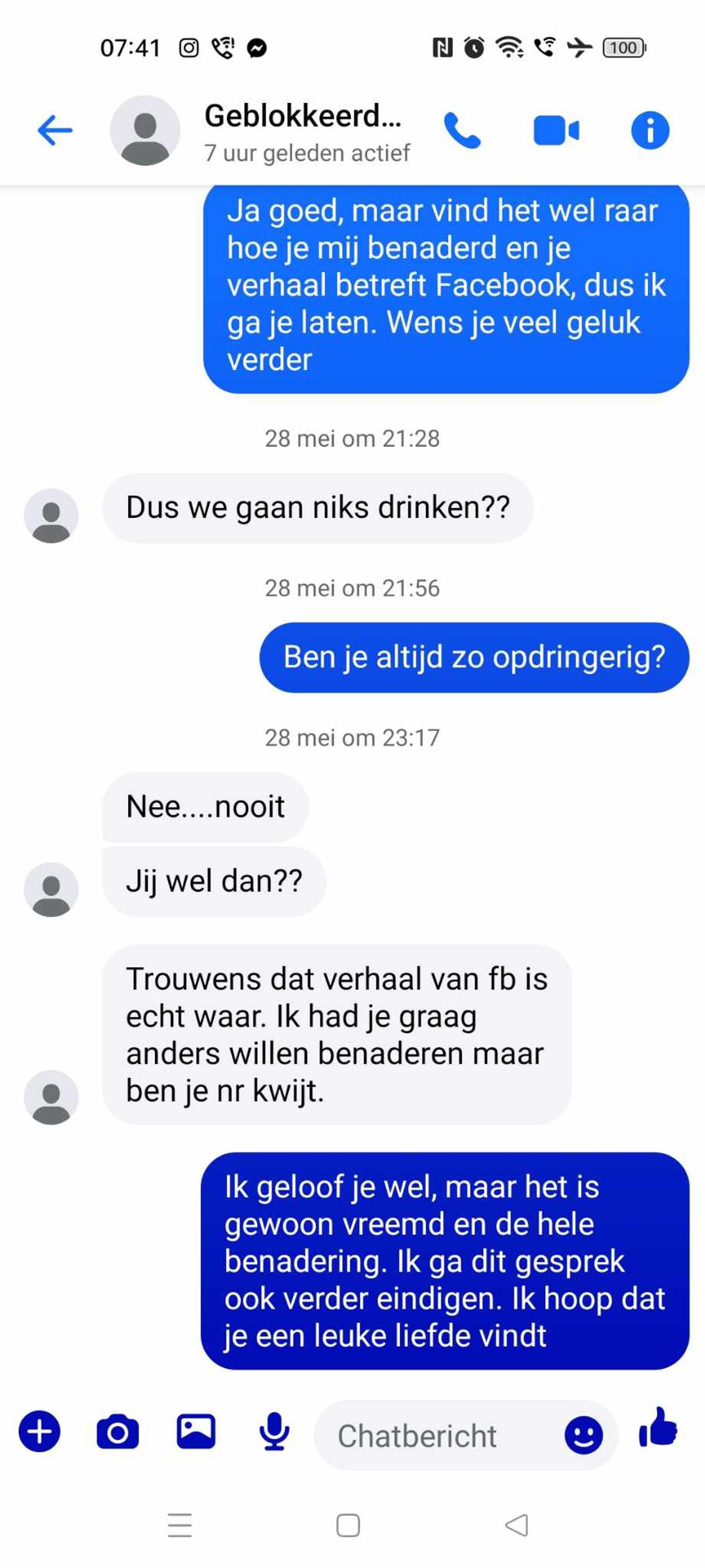
Task: Open emoji picker in Chatbericht field
Action: 583,1435
